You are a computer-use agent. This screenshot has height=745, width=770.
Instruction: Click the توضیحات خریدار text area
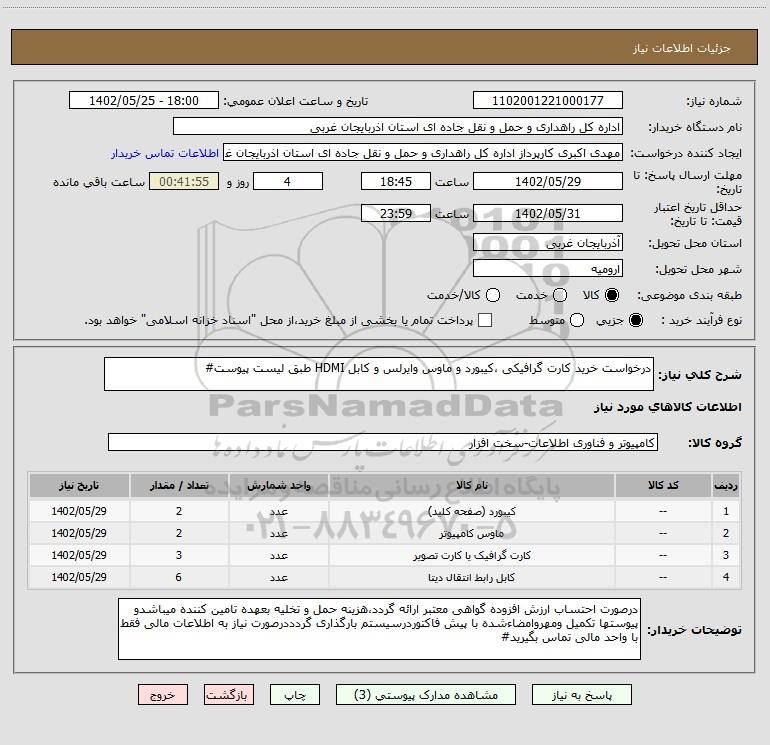pyautogui.click(x=379, y=629)
